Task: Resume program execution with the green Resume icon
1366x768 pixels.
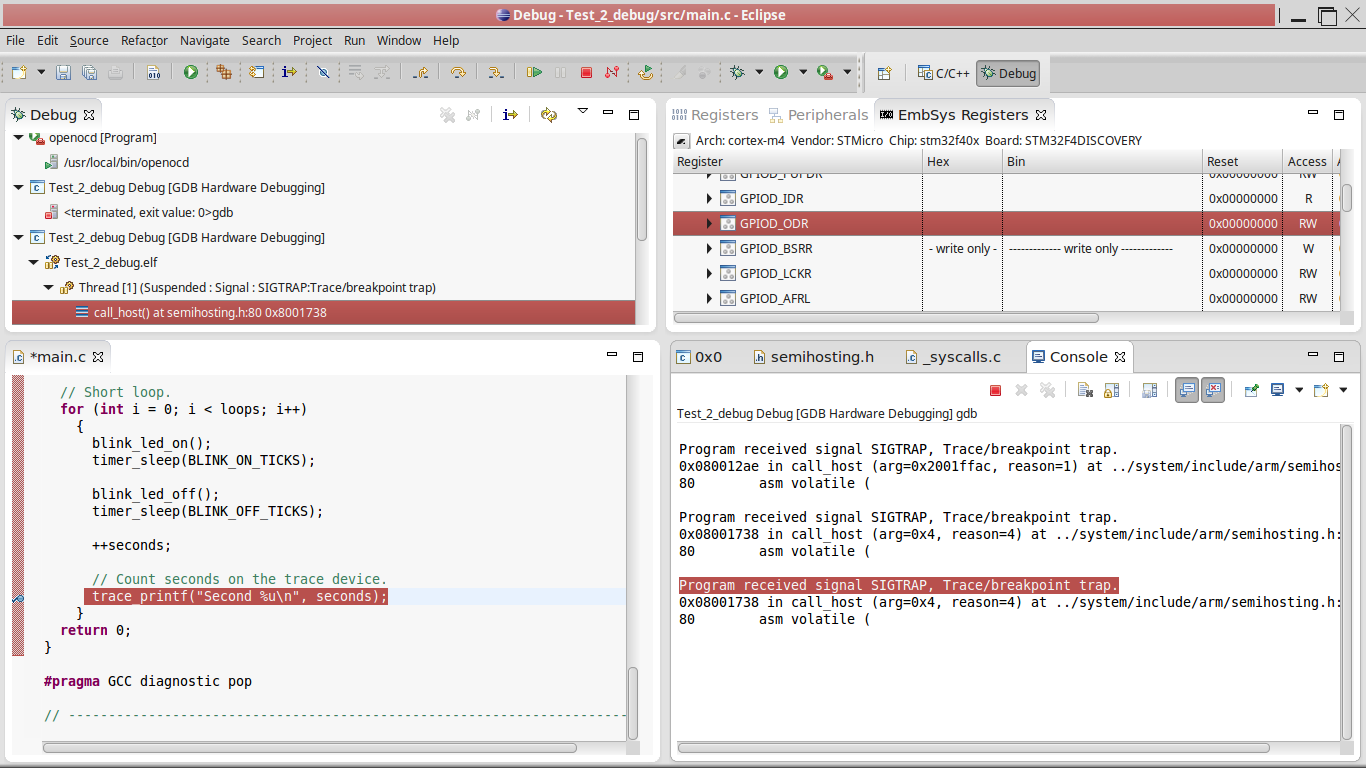Action: (x=534, y=72)
